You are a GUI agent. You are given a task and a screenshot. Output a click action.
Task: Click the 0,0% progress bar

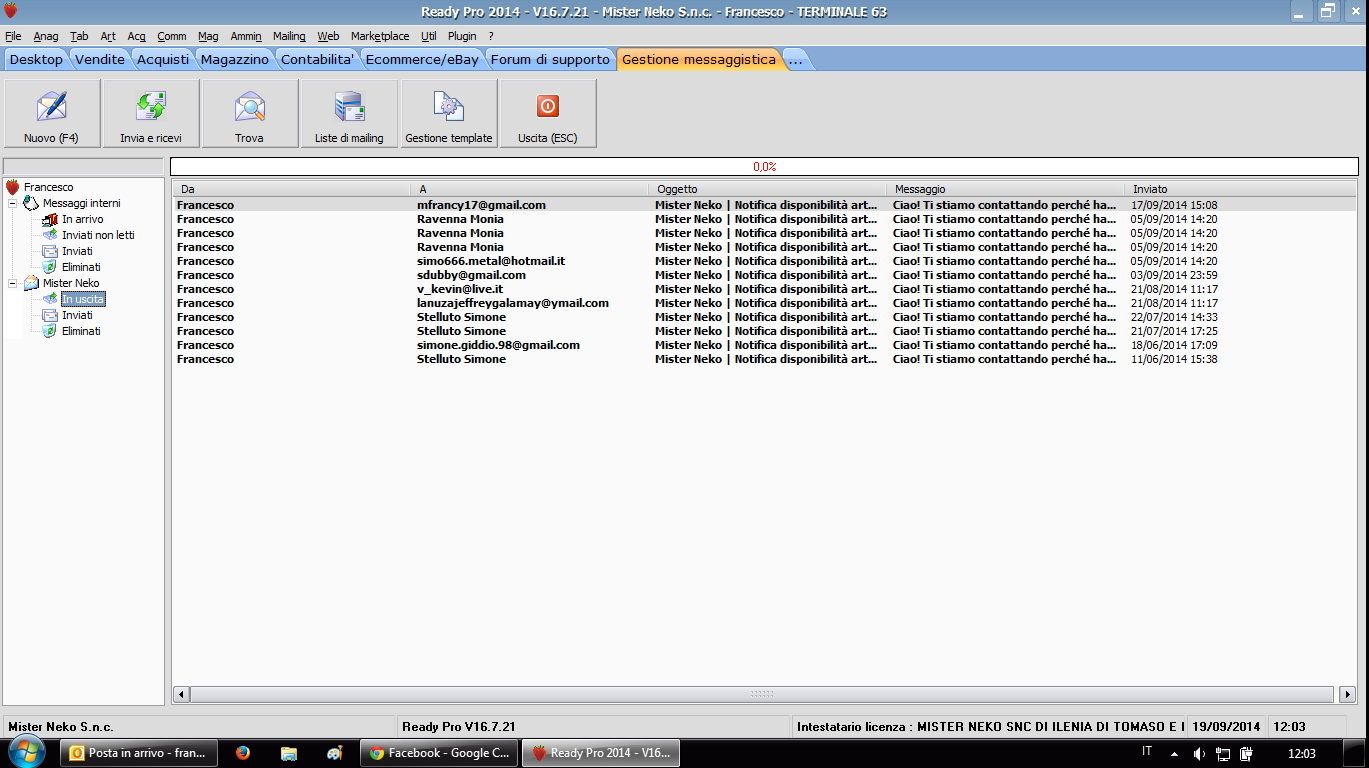[x=764, y=167]
